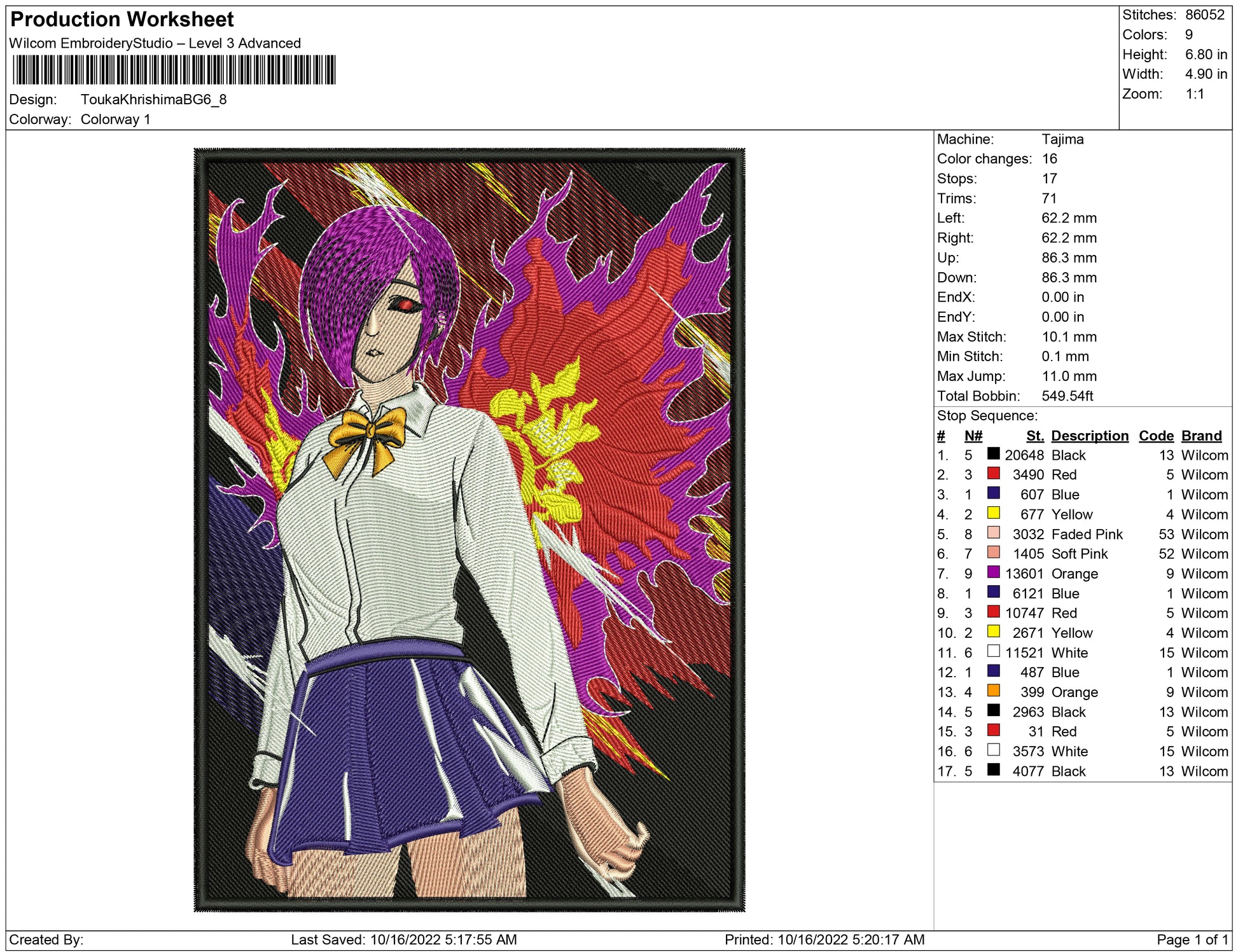This screenshot has width=1238, height=952.
Task: Click the Production Worksheet title
Action: [x=122, y=20]
